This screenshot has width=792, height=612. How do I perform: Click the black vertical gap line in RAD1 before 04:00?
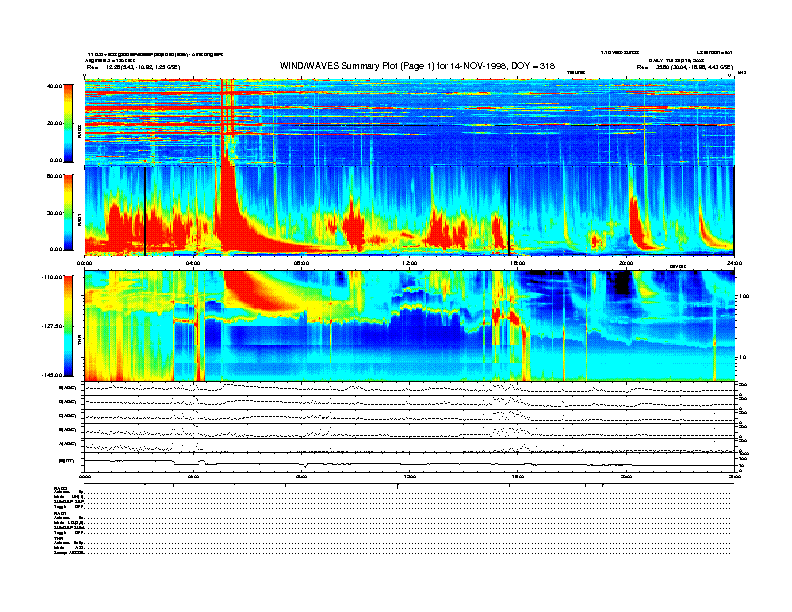(x=145, y=211)
